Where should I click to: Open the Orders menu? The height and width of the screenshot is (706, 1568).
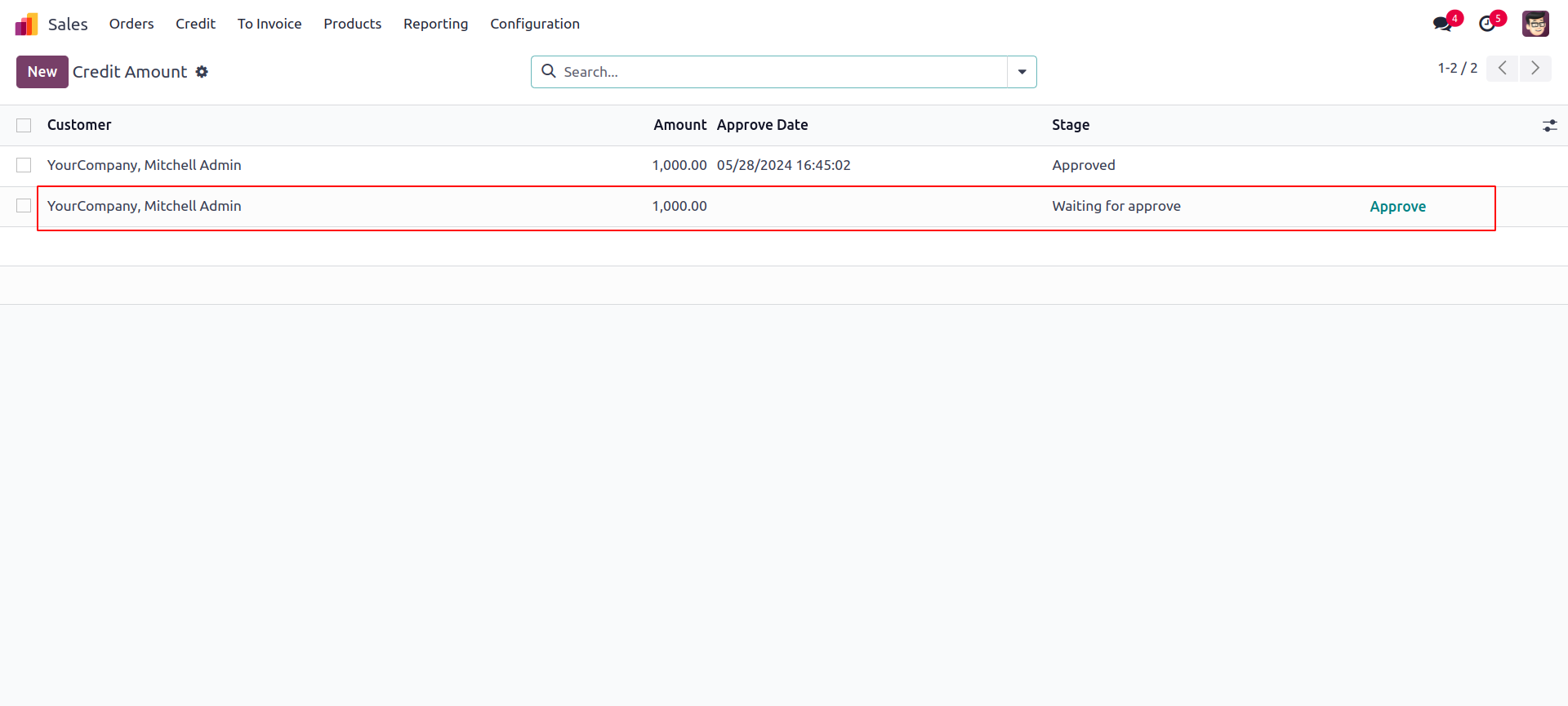pos(131,25)
